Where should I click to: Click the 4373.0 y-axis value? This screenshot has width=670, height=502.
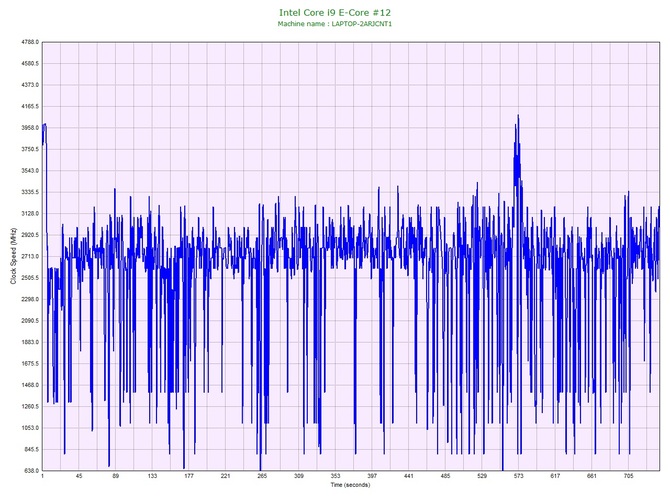[x=30, y=85]
